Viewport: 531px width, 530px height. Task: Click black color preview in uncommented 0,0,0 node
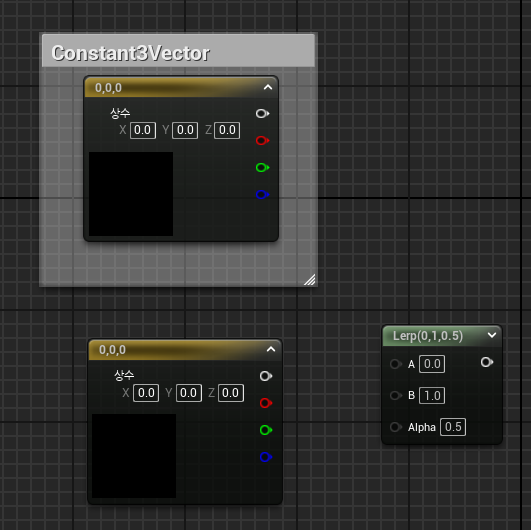point(134,456)
